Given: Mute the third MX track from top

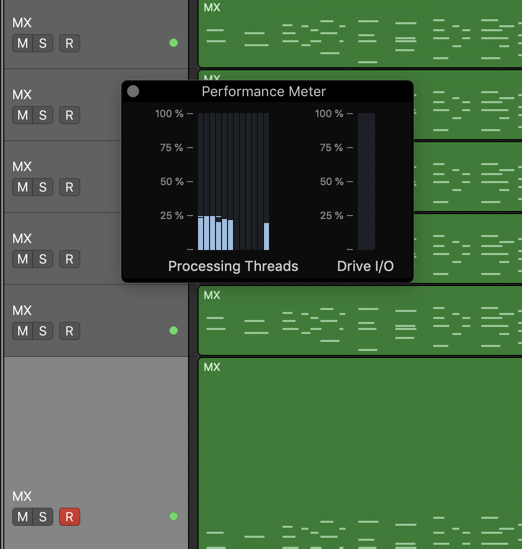Looking at the screenshot, I should (x=22, y=187).
